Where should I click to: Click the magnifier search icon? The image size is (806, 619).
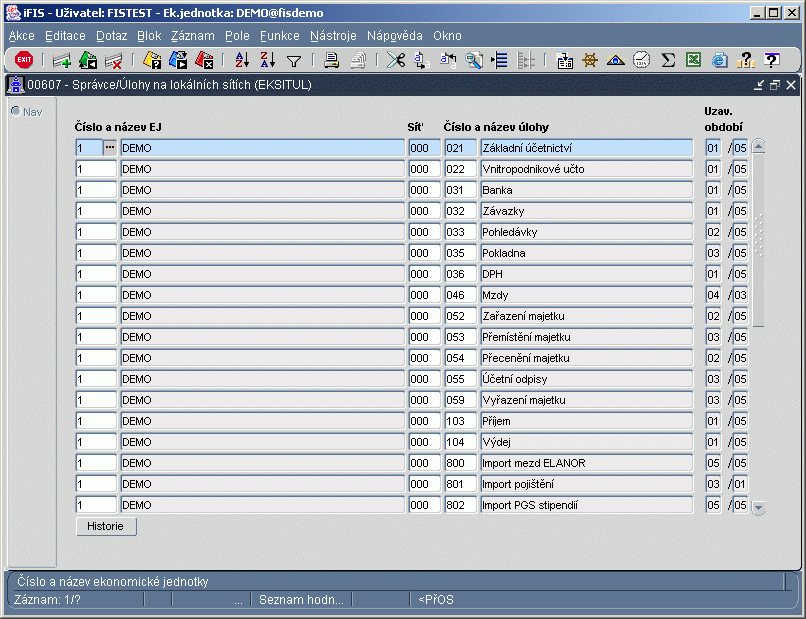pyautogui.click(x=473, y=61)
